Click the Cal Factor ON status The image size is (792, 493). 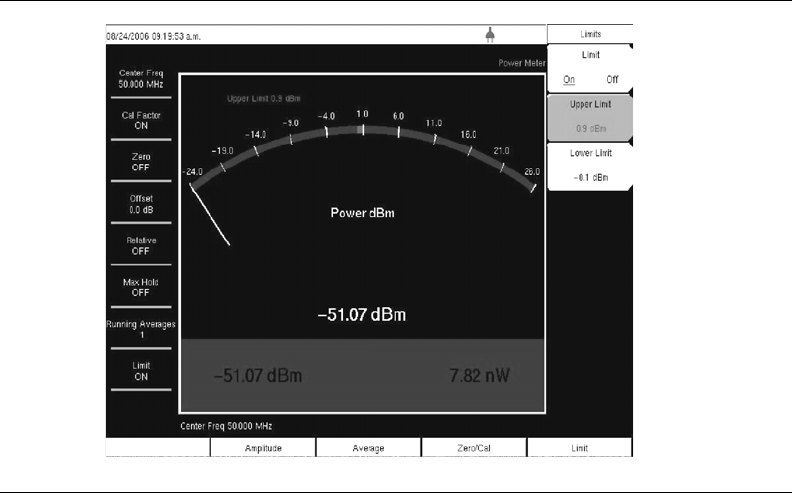pyautogui.click(x=141, y=121)
